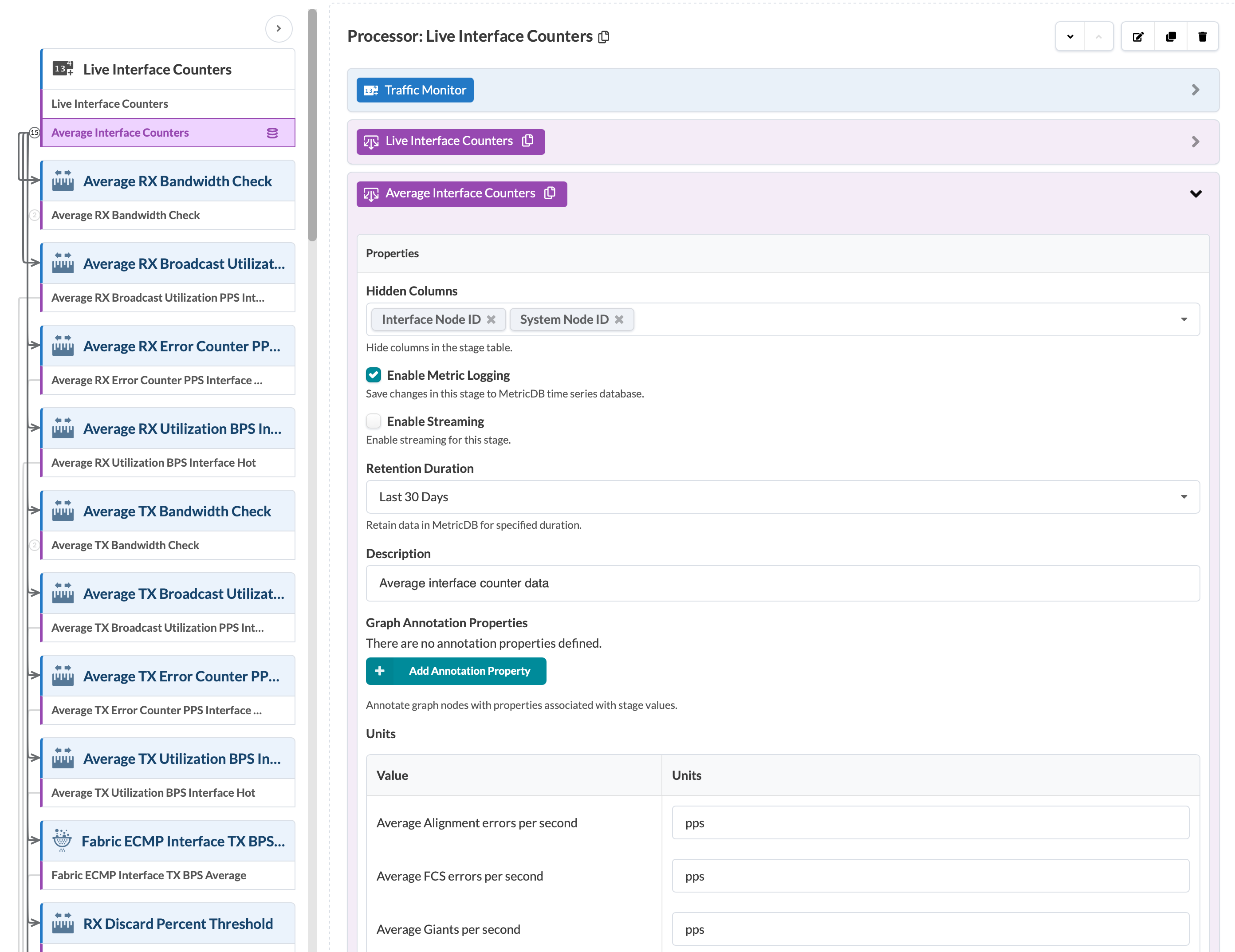Select Average TX Utilization BPS Interface Hot stage
The height and width of the screenshot is (952, 1235).
[169, 793]
